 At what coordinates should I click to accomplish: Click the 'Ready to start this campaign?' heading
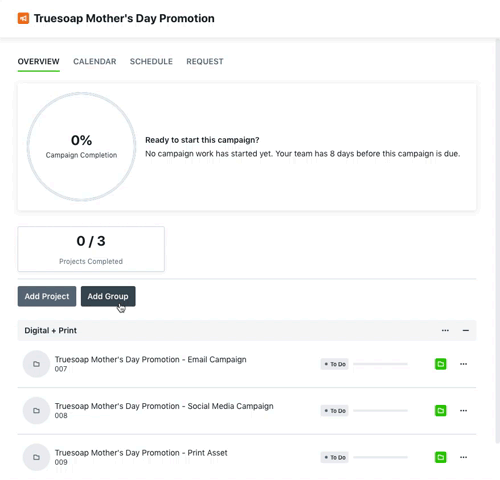pyautogui.click(x=202, y=140)
